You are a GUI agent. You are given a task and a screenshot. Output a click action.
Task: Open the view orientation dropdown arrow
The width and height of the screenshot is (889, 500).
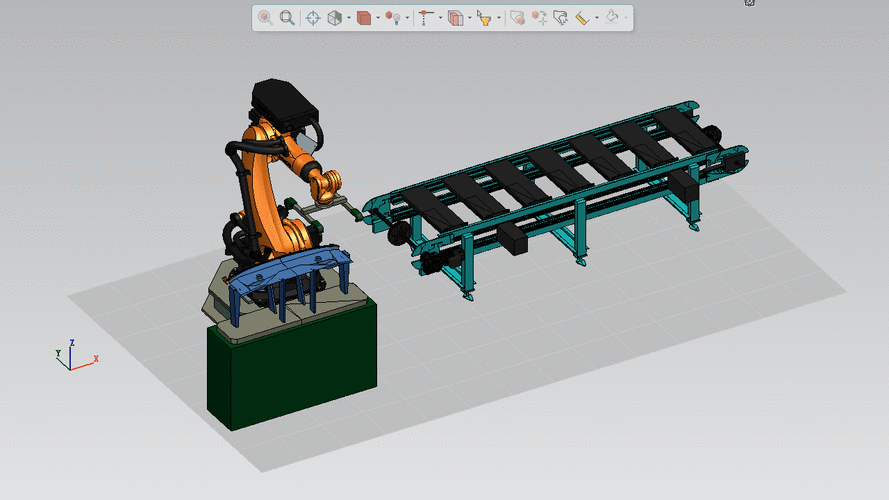pos(349,18)
